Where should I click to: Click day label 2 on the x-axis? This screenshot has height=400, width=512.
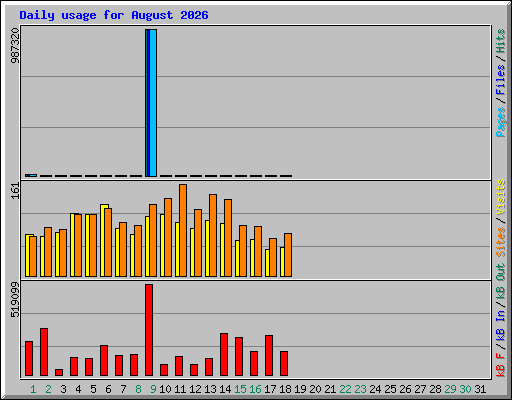point(48,389)
